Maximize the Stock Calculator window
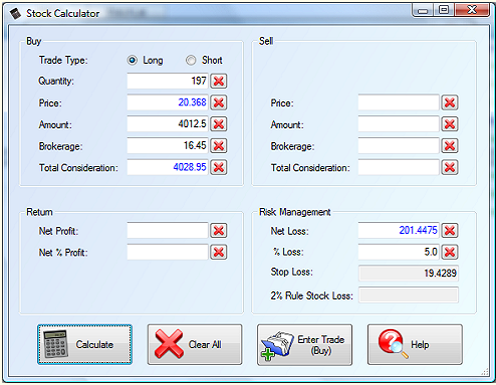Viewport: 496px width, 385px height. [x=444, y=10]
